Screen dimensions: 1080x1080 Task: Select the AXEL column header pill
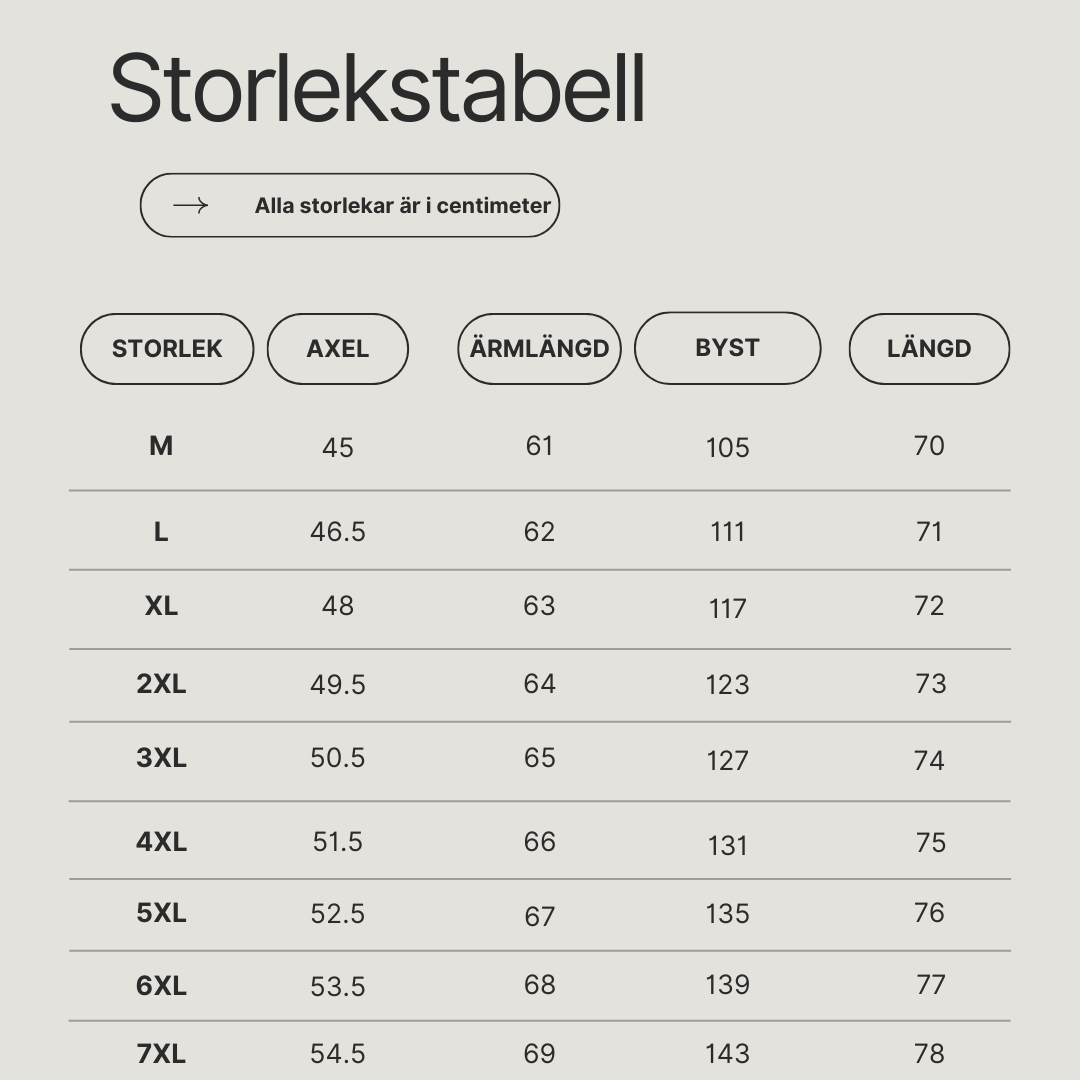click(338, 349)
